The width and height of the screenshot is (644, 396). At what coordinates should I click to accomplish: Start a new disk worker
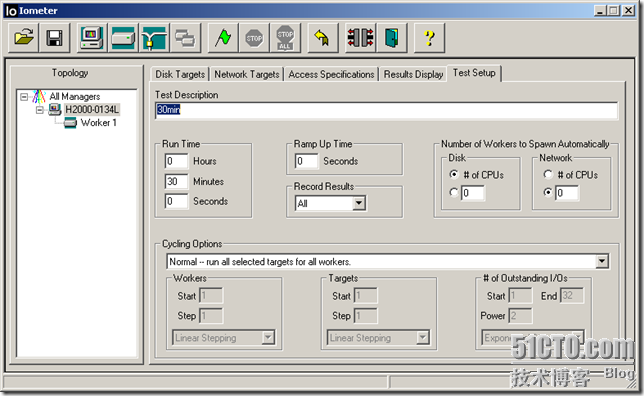coord(123,38)
